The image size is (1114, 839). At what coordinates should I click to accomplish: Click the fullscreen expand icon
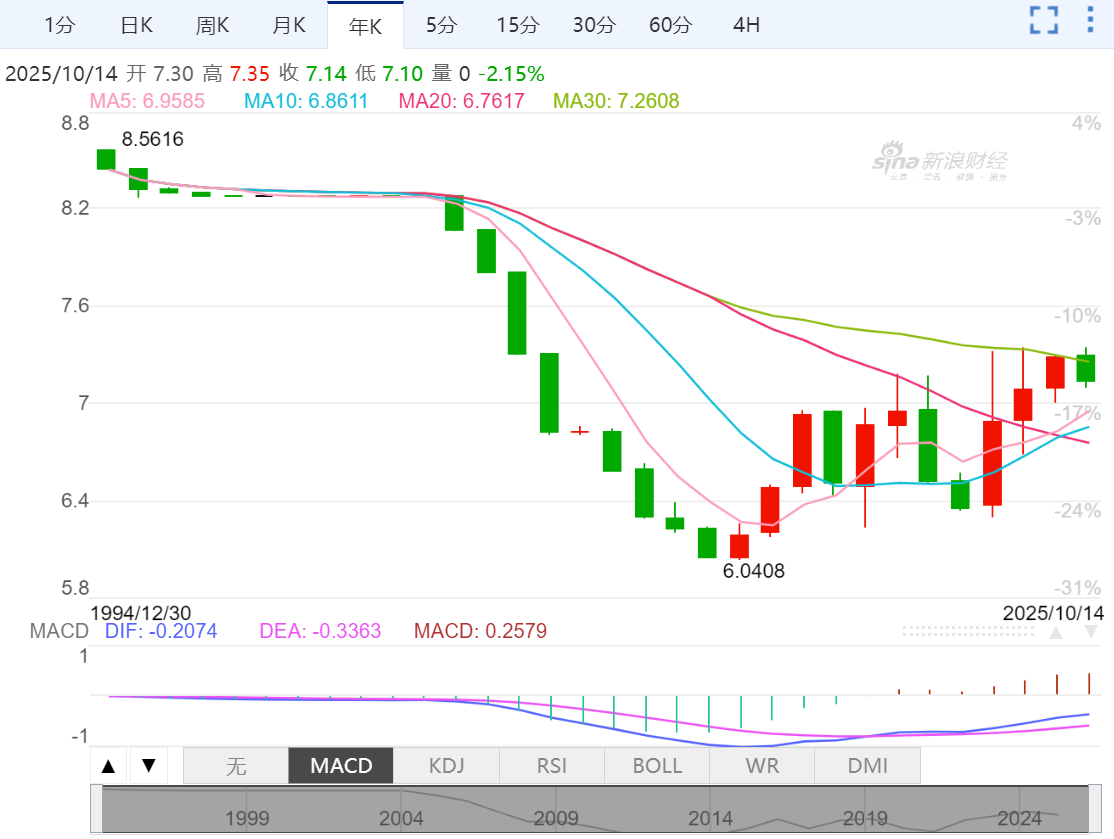point(1044,20)
